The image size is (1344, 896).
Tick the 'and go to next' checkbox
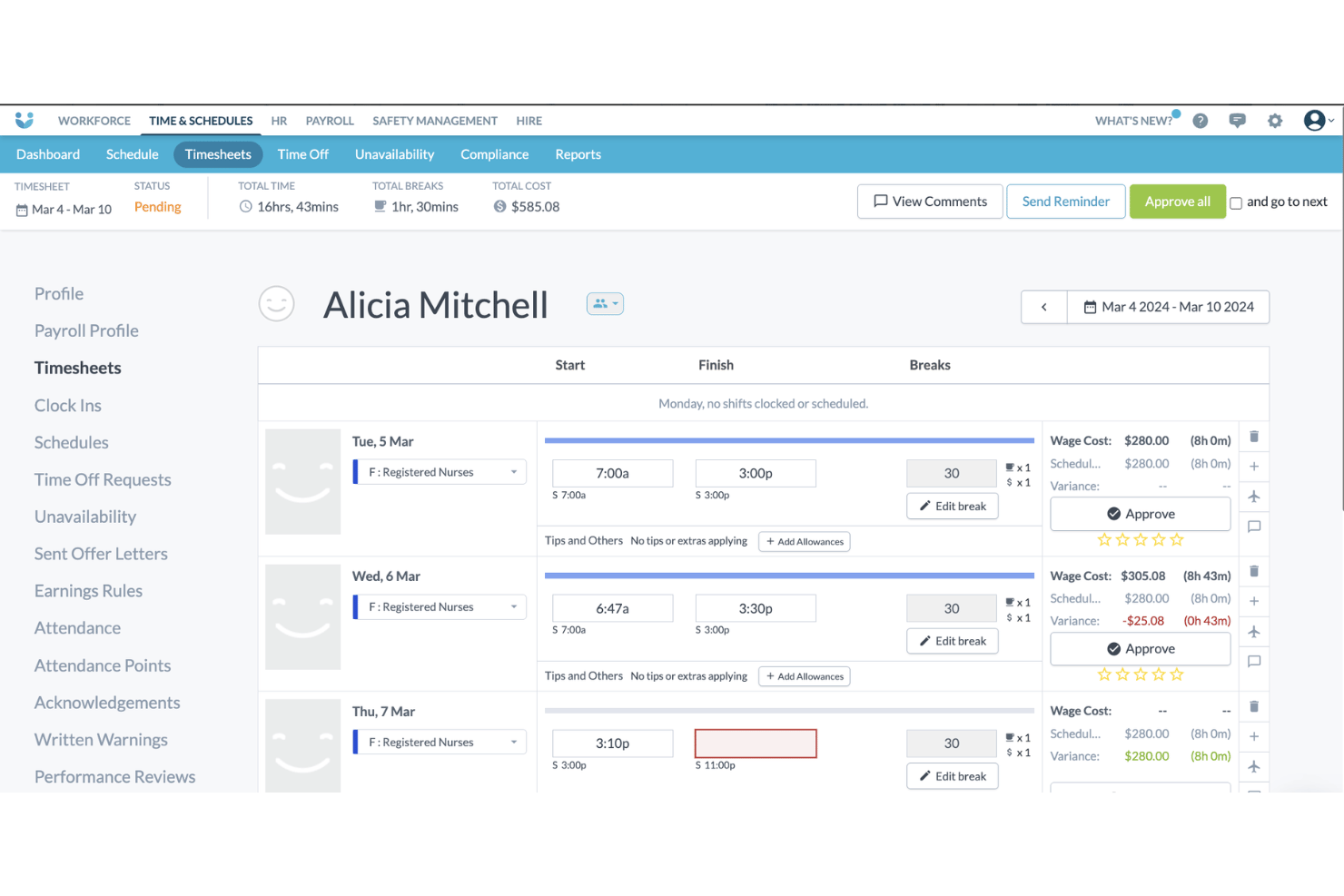1236,202
